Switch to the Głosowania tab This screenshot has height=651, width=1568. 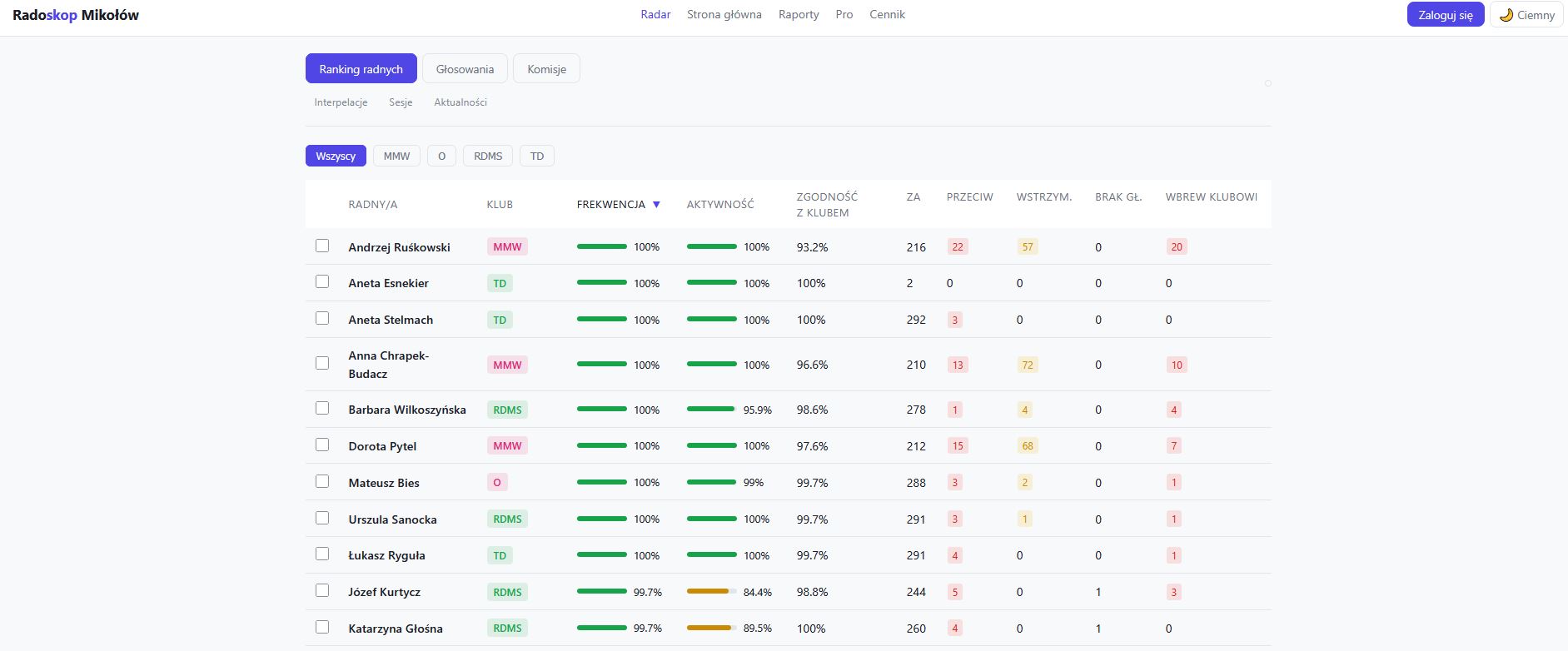[x=465, y=69]
